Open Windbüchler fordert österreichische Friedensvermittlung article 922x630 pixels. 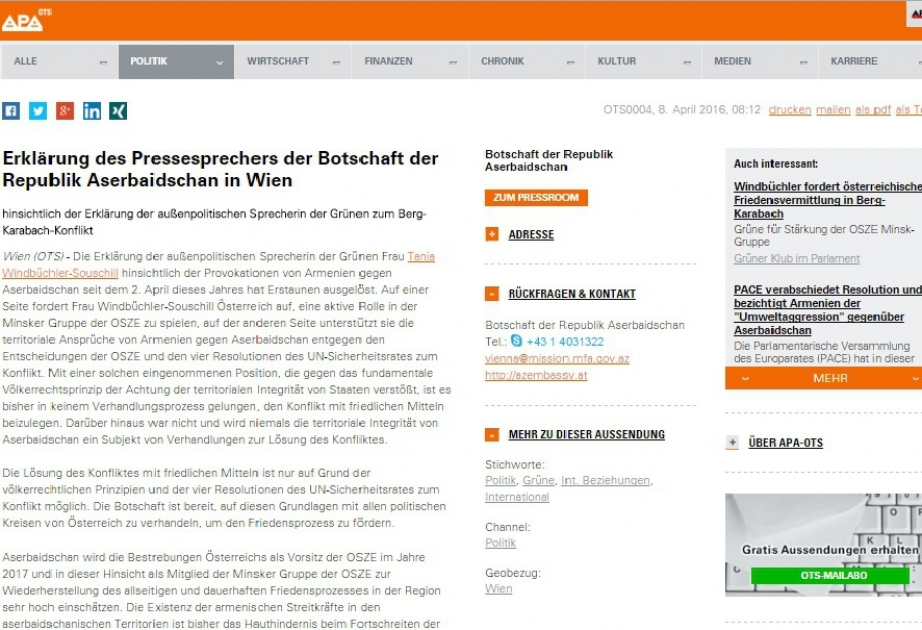pyautogui.click(x=828, y=200)
